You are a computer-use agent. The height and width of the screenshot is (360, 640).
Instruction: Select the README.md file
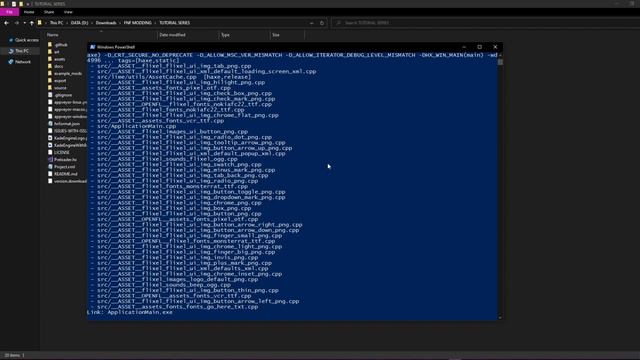pos(66,174)
